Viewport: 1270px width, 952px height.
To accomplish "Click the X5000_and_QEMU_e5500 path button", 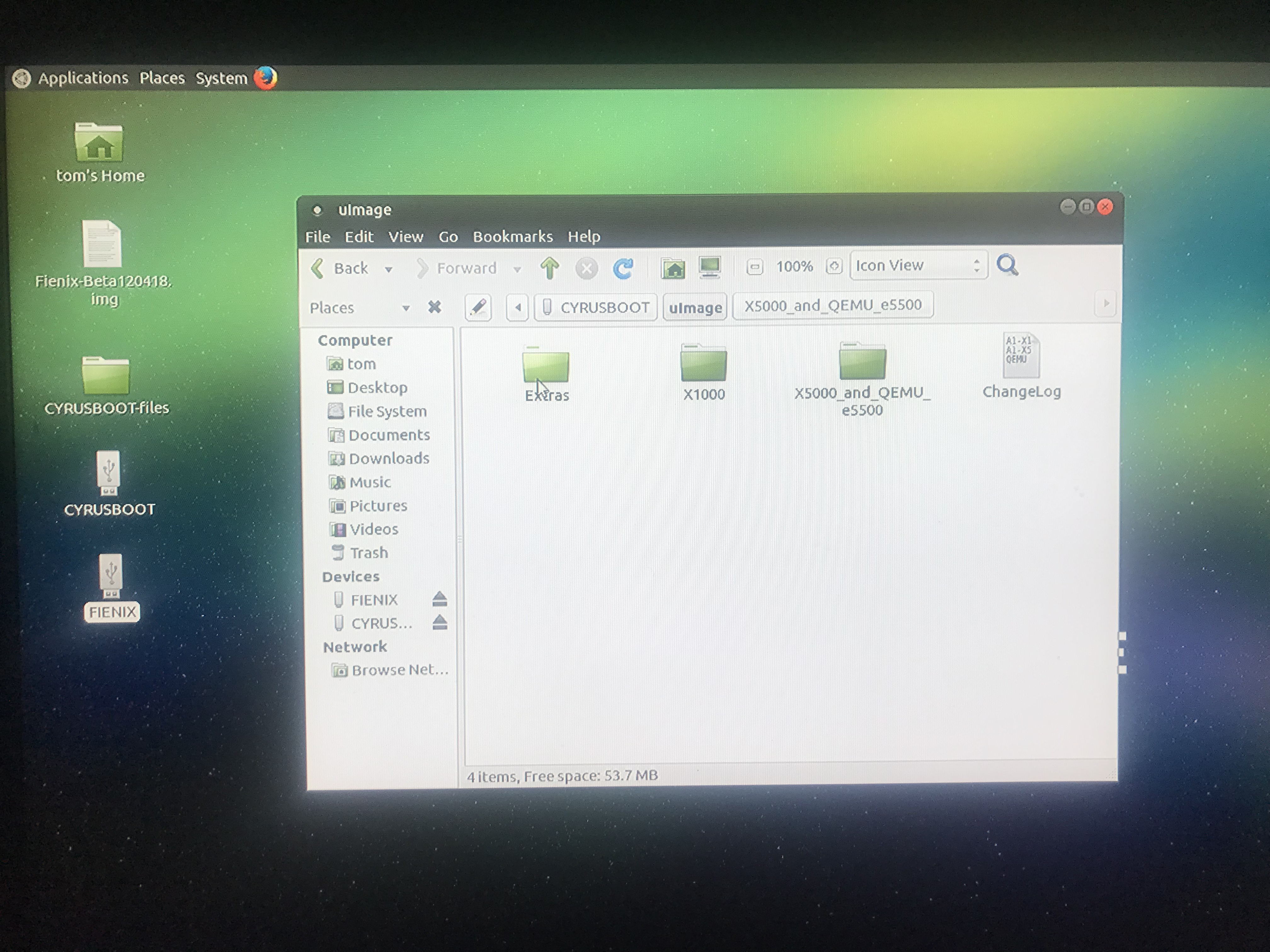I will tap(832, 305).
